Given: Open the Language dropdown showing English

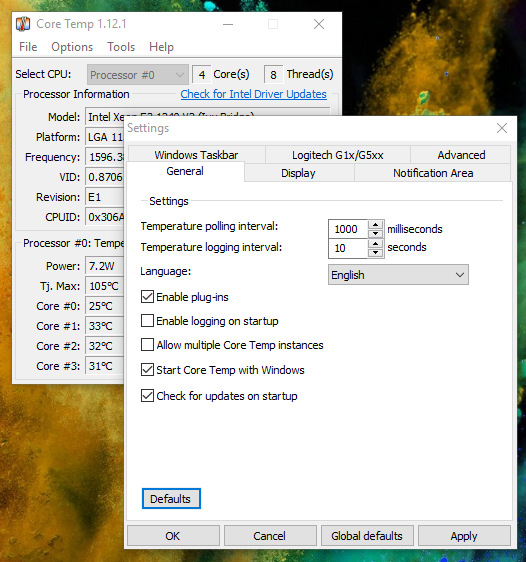Looking at the screenshot, I should (398, 275).
